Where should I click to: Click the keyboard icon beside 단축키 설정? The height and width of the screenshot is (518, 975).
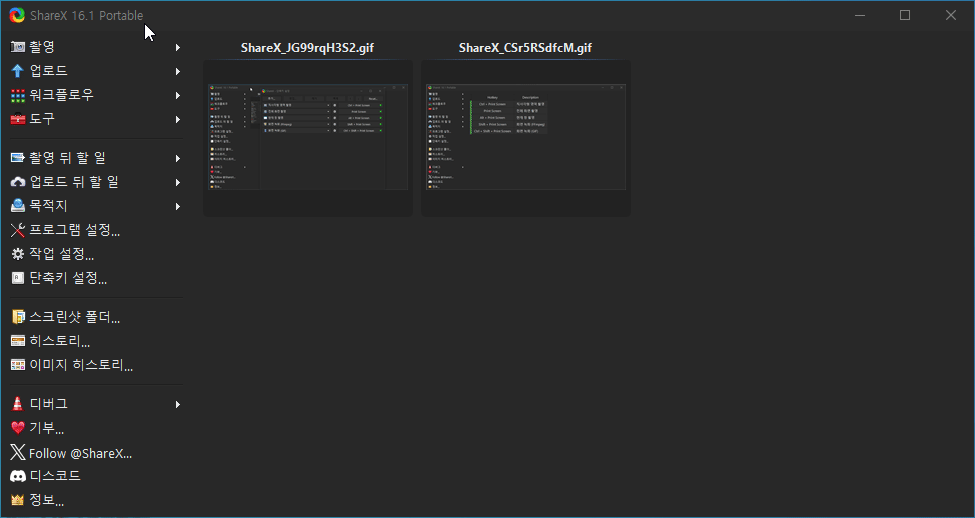(17, 278)
